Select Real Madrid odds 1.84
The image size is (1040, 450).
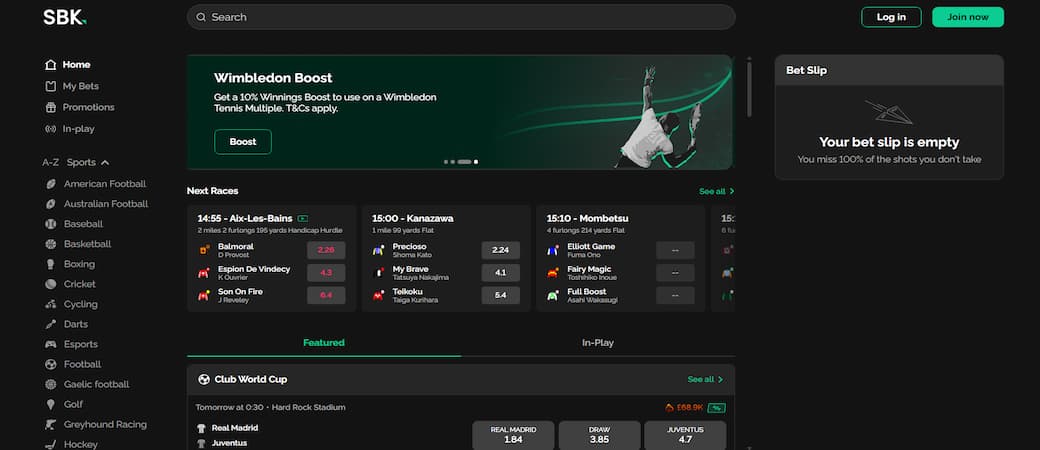(513, 435)
